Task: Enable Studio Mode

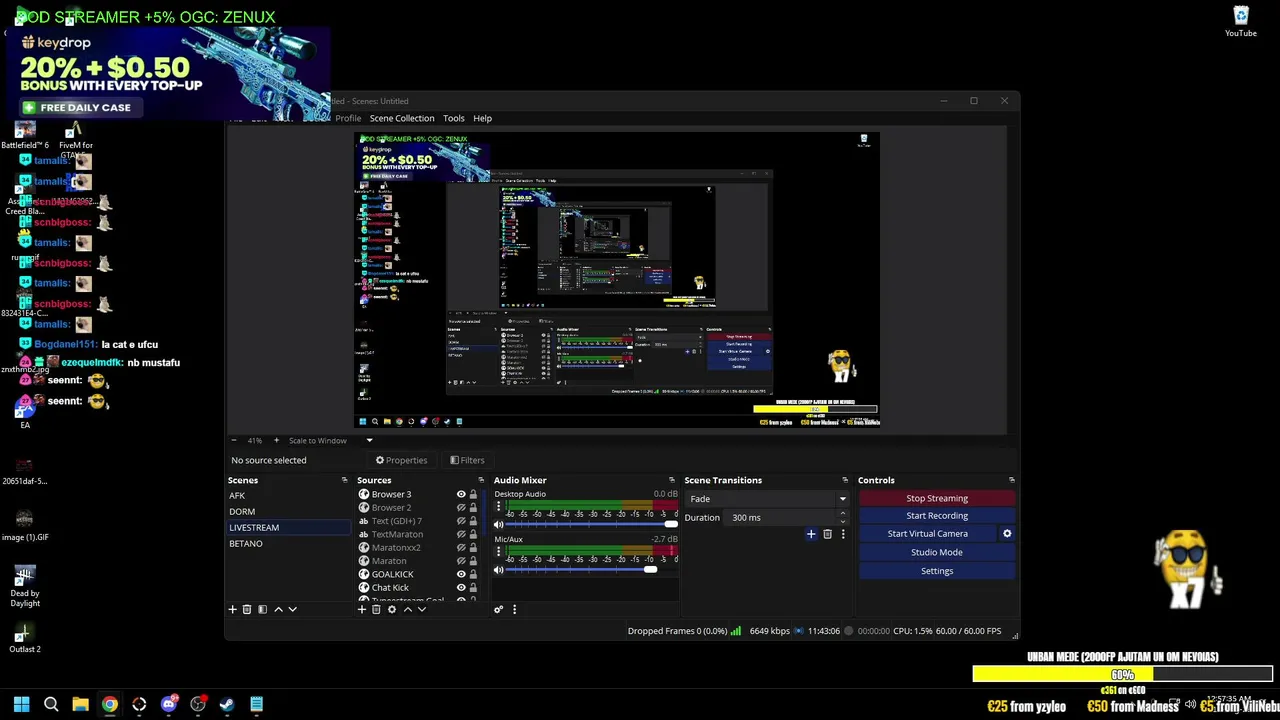Action: coord(937,552)
